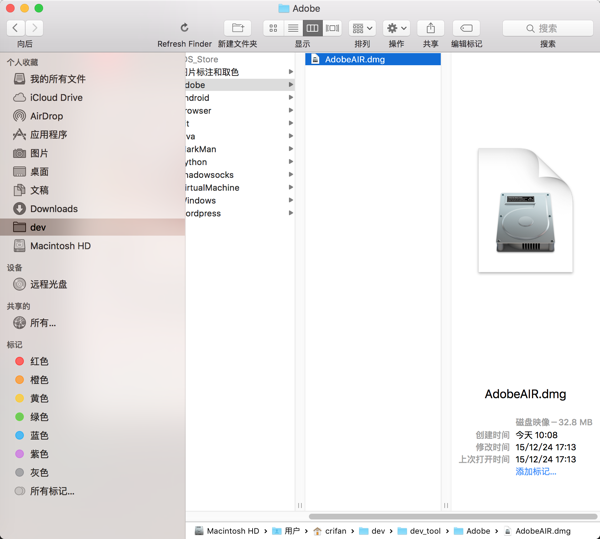Switch to icon grid view

point(273,28)
